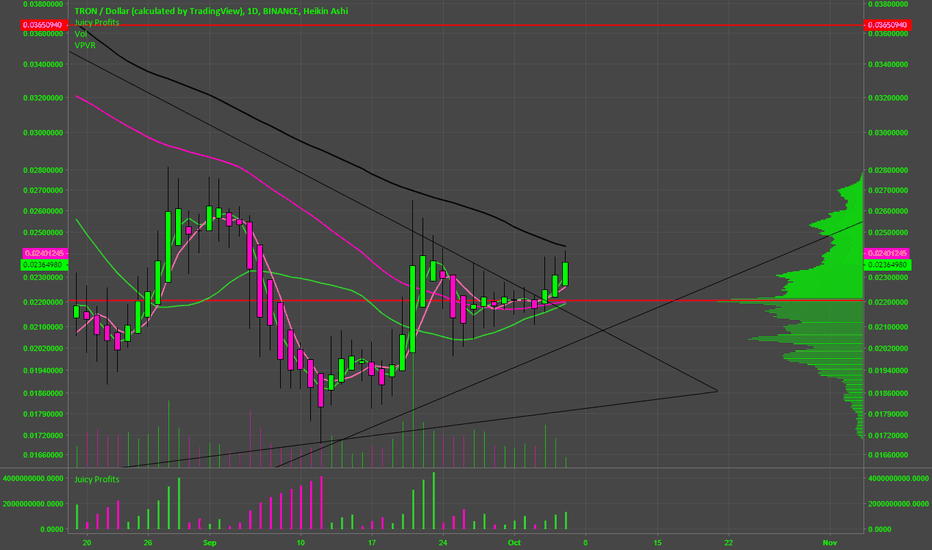The width and height of the screenshot is (932, 550).
Task: Click the '26' date label on time axis
Action: click(x=148, y=542)
